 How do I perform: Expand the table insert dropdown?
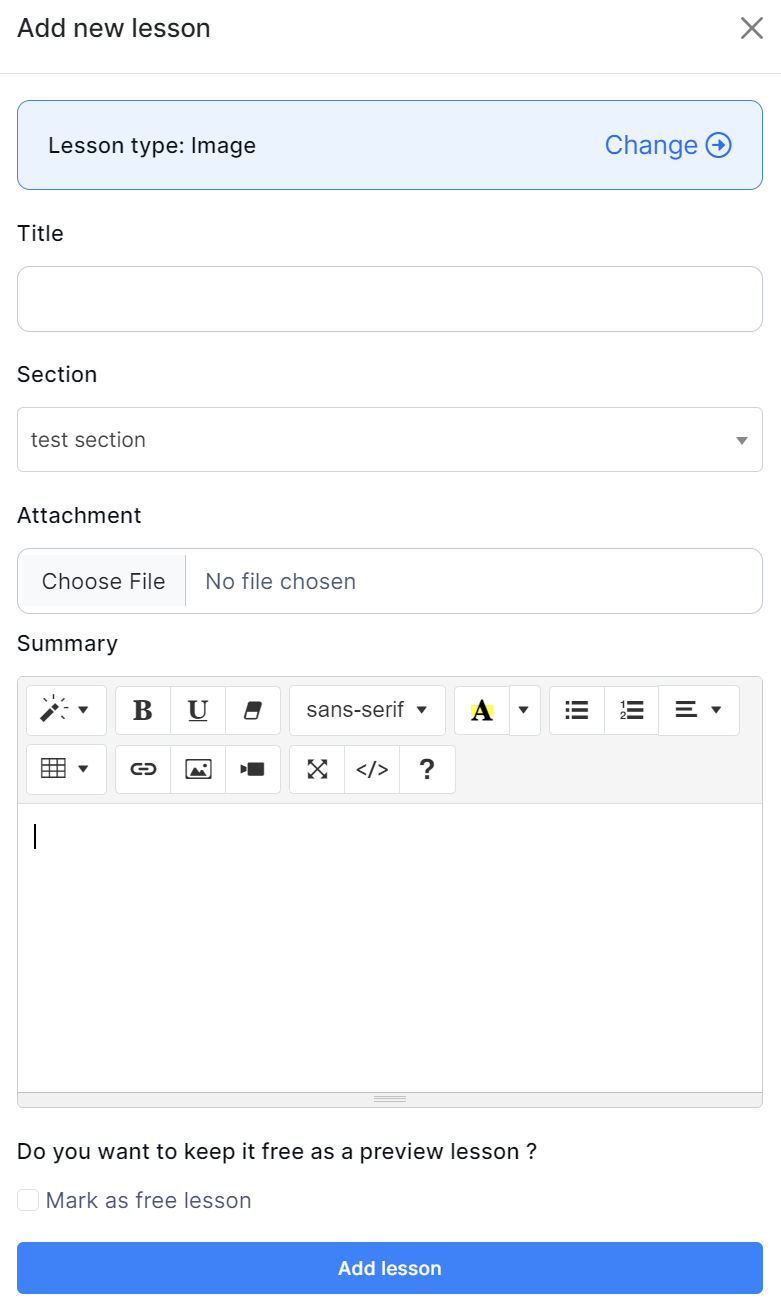(66, 769)
